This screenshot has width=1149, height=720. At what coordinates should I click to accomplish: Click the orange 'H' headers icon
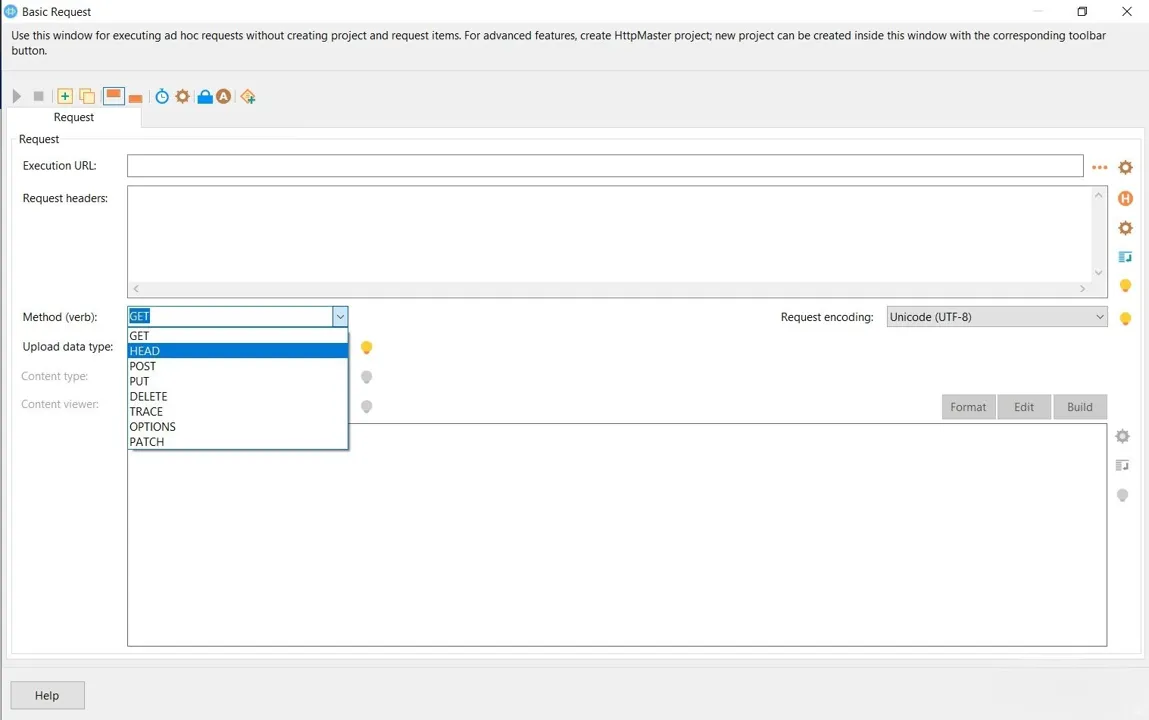1126,198
